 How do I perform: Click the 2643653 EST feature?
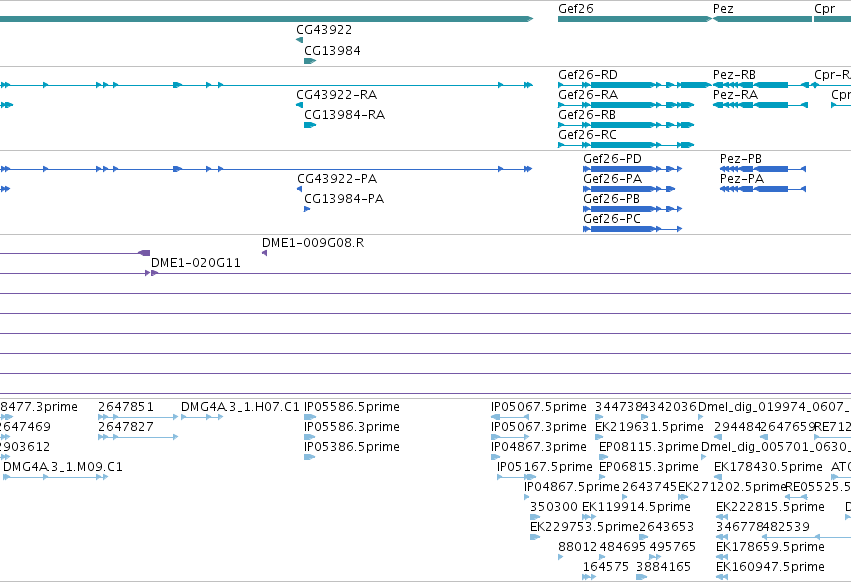point(644,537)
